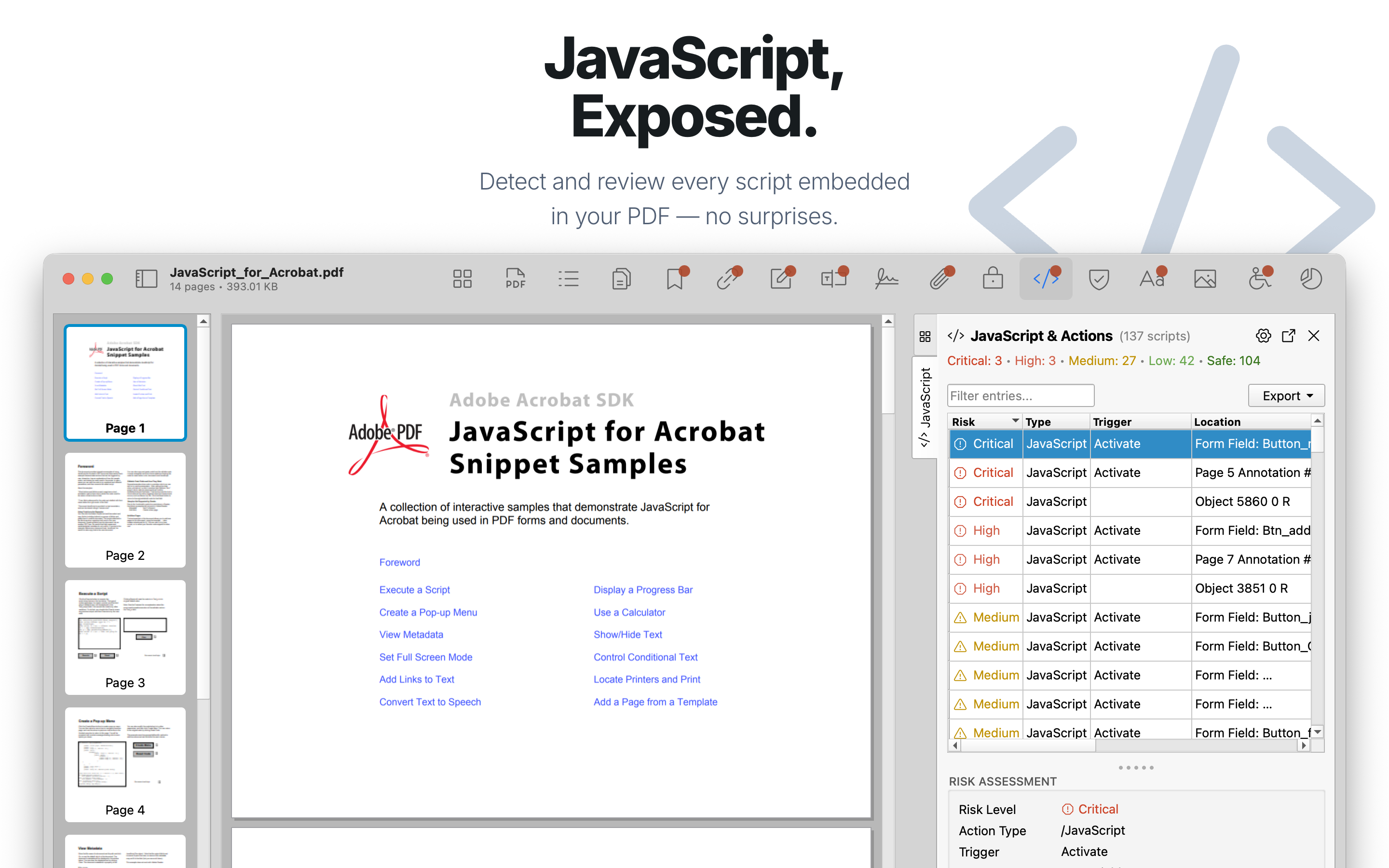Viewport: 1389px width, 868px height.
Task: Click the thumbnail sidebar scroll up arrow
Action: (203, 322)
